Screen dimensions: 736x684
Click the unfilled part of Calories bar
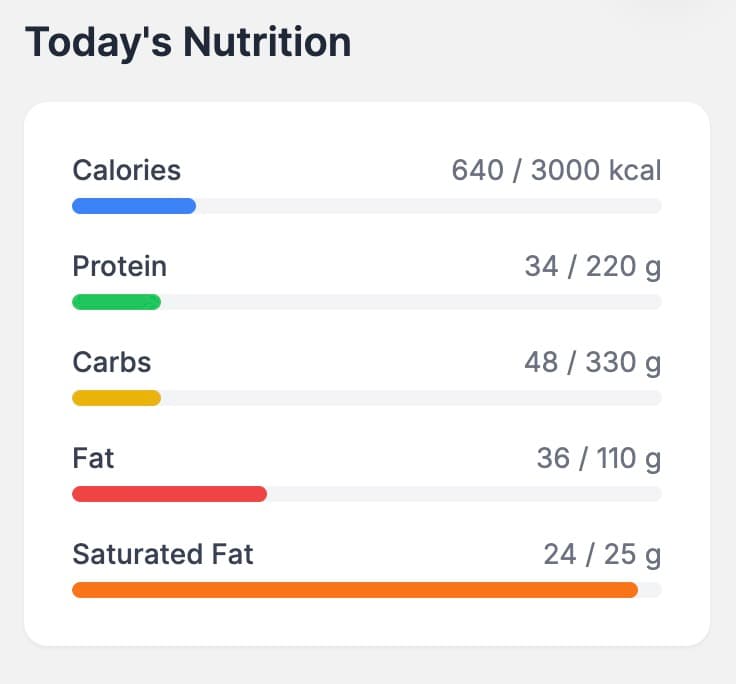(x=429, y=206)
